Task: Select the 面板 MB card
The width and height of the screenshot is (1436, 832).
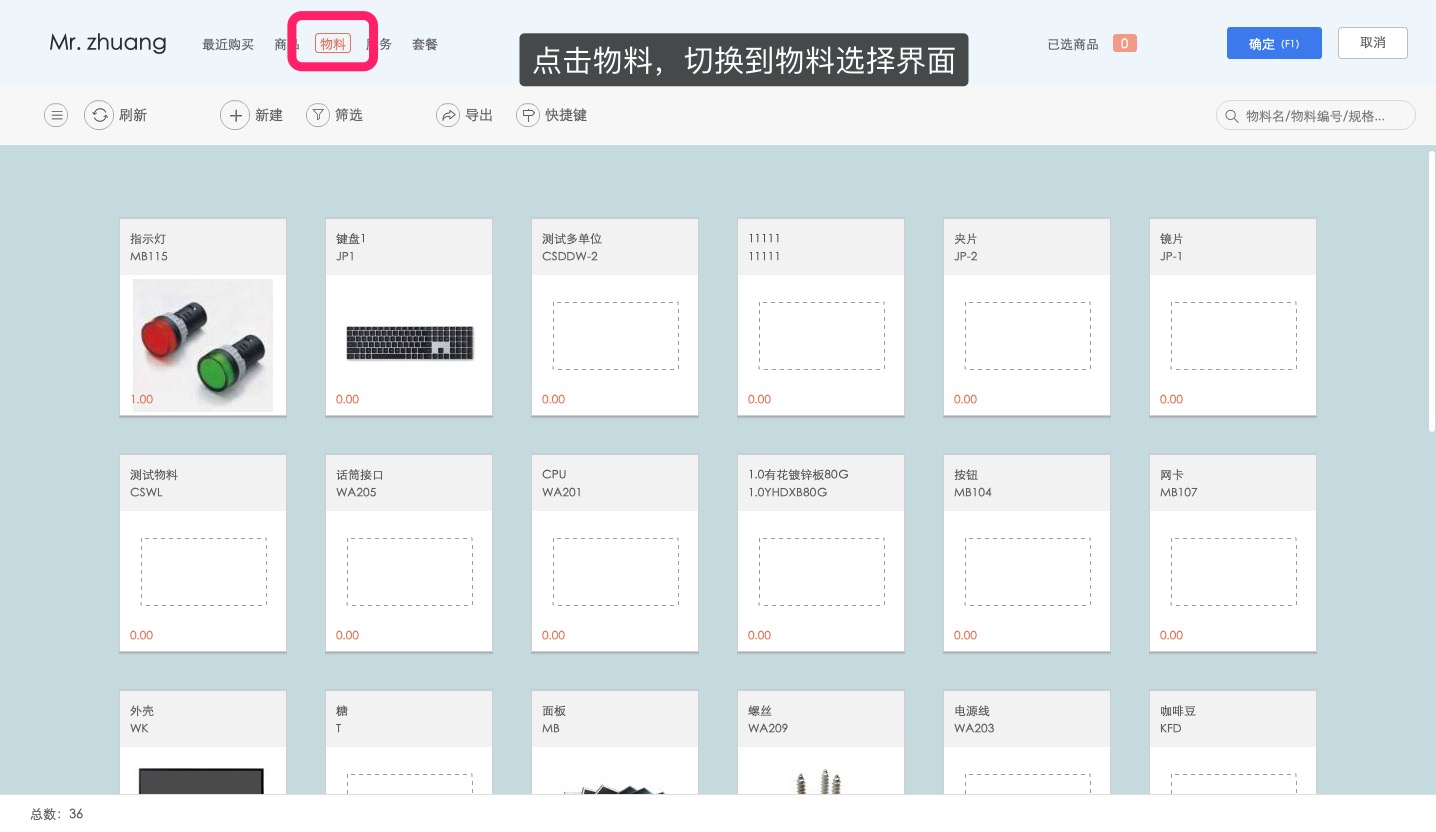Action: coord(615,743)
